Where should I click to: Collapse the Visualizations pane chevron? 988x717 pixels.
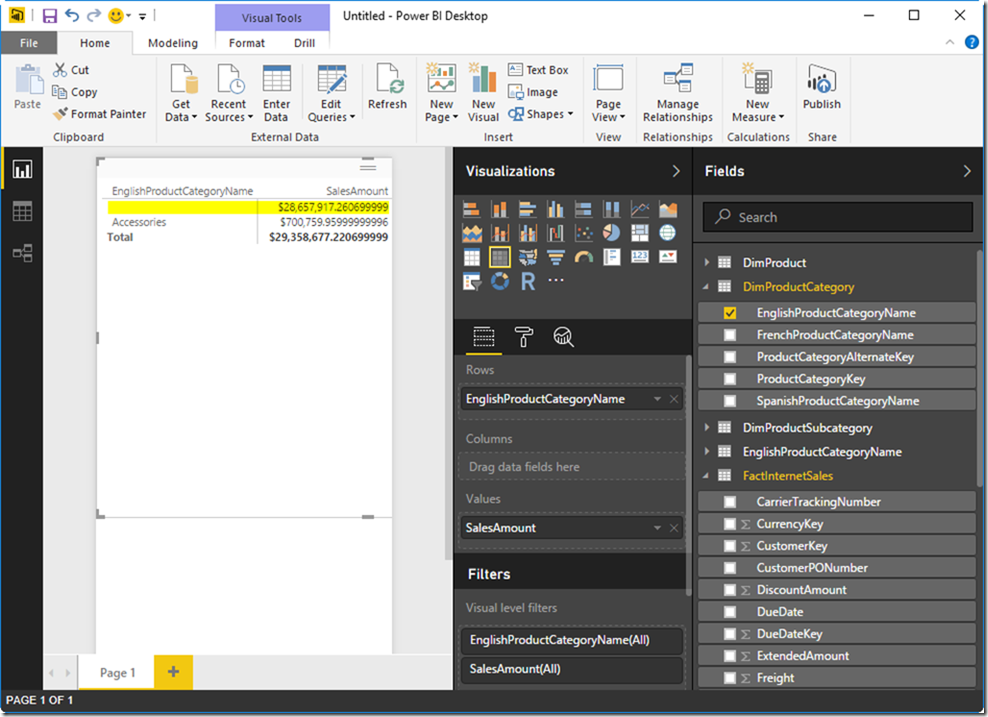pos(676,171)
